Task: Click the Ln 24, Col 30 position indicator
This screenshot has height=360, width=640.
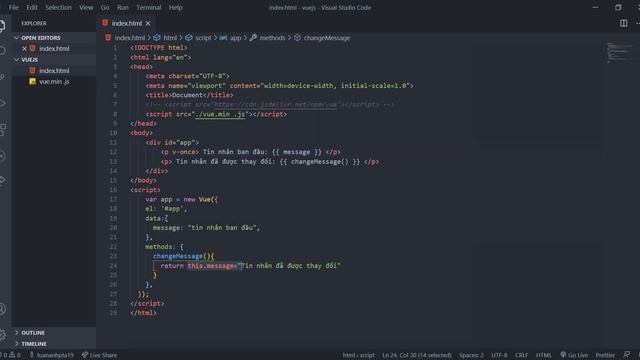Action: coord(417,355)
